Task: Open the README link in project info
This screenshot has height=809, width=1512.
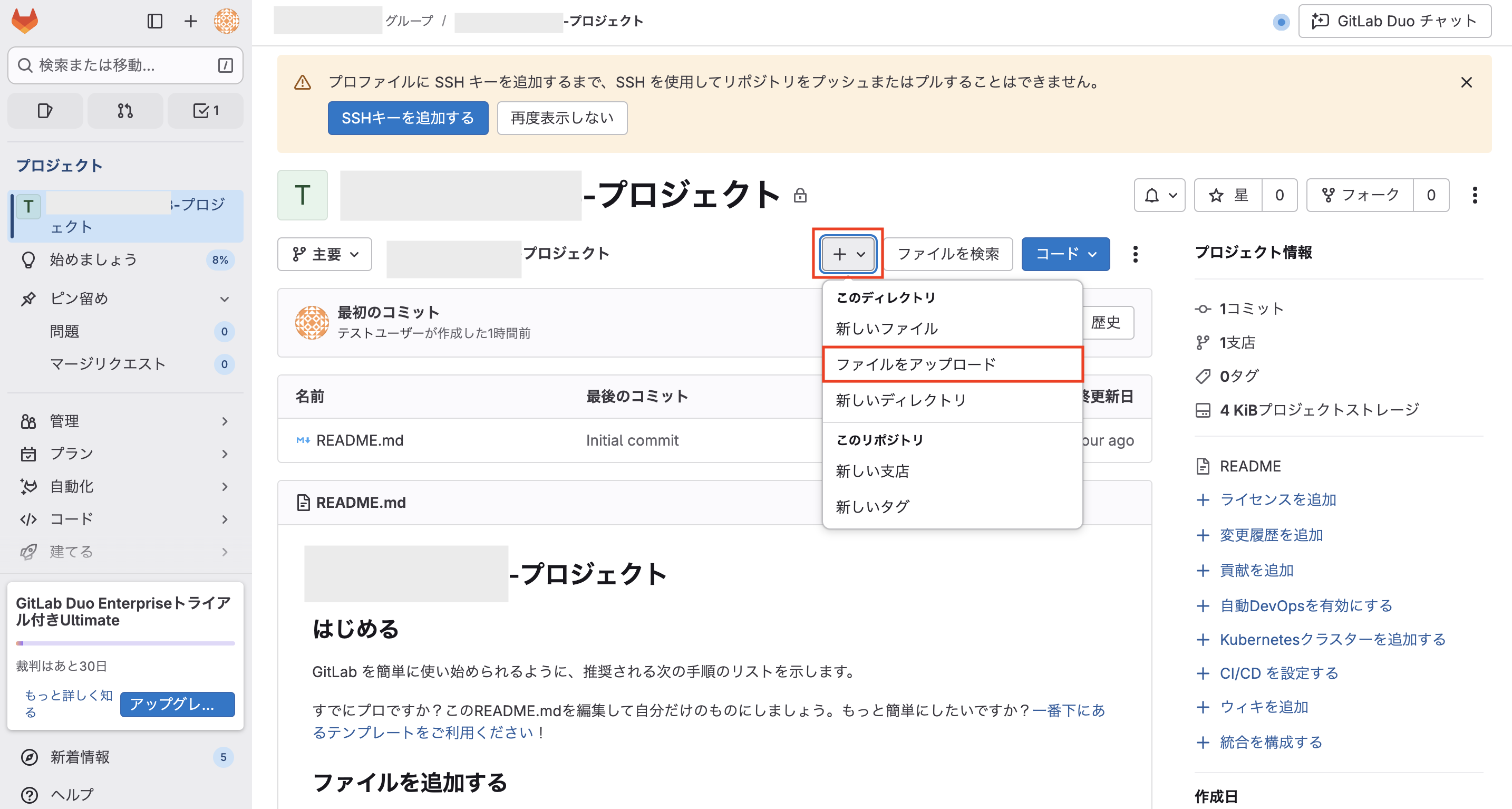Action: coord(1238,466)
